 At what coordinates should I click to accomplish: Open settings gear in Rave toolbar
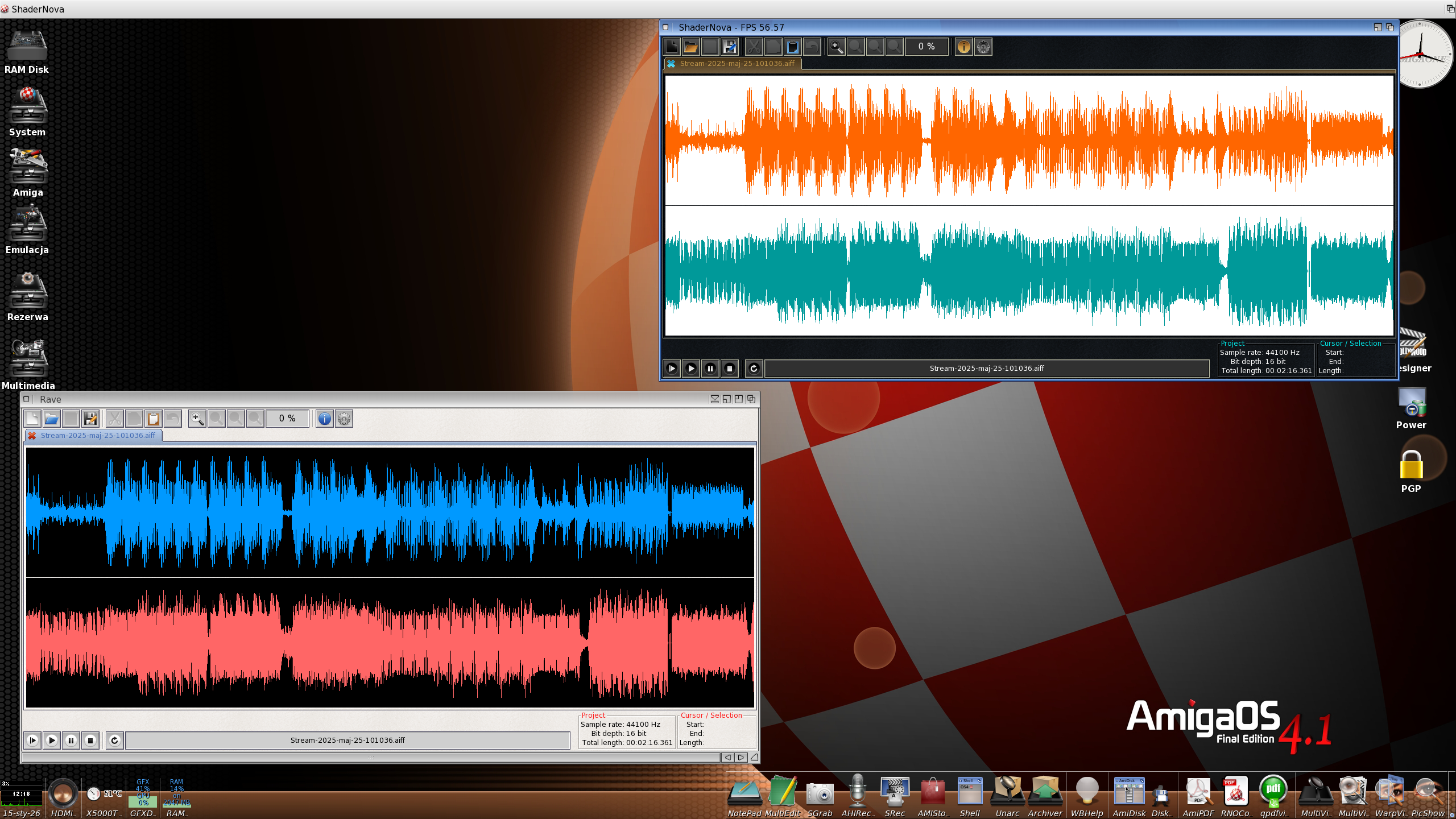[x=344, y=419]
